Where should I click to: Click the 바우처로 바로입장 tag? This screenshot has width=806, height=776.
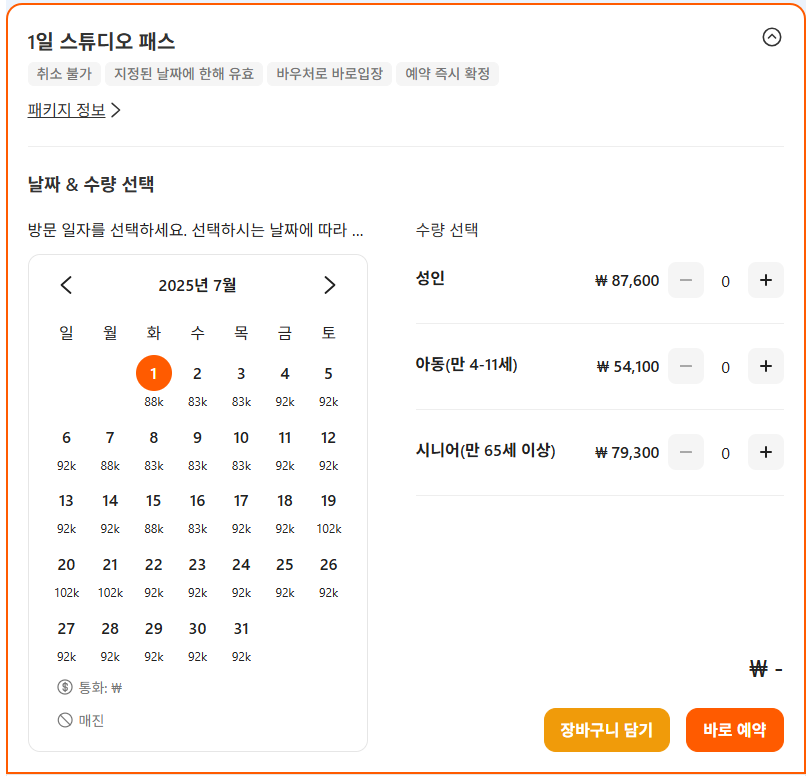click(329, 74)
